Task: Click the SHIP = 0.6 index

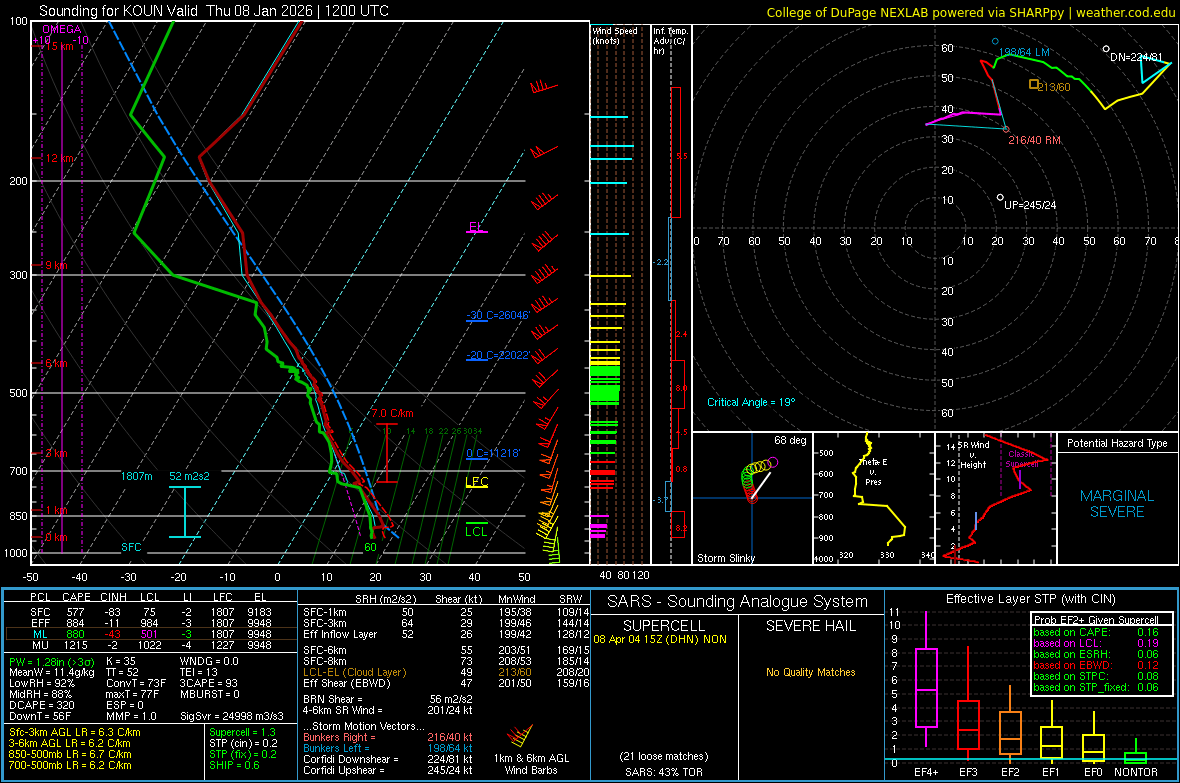Action: click(234, 765)
